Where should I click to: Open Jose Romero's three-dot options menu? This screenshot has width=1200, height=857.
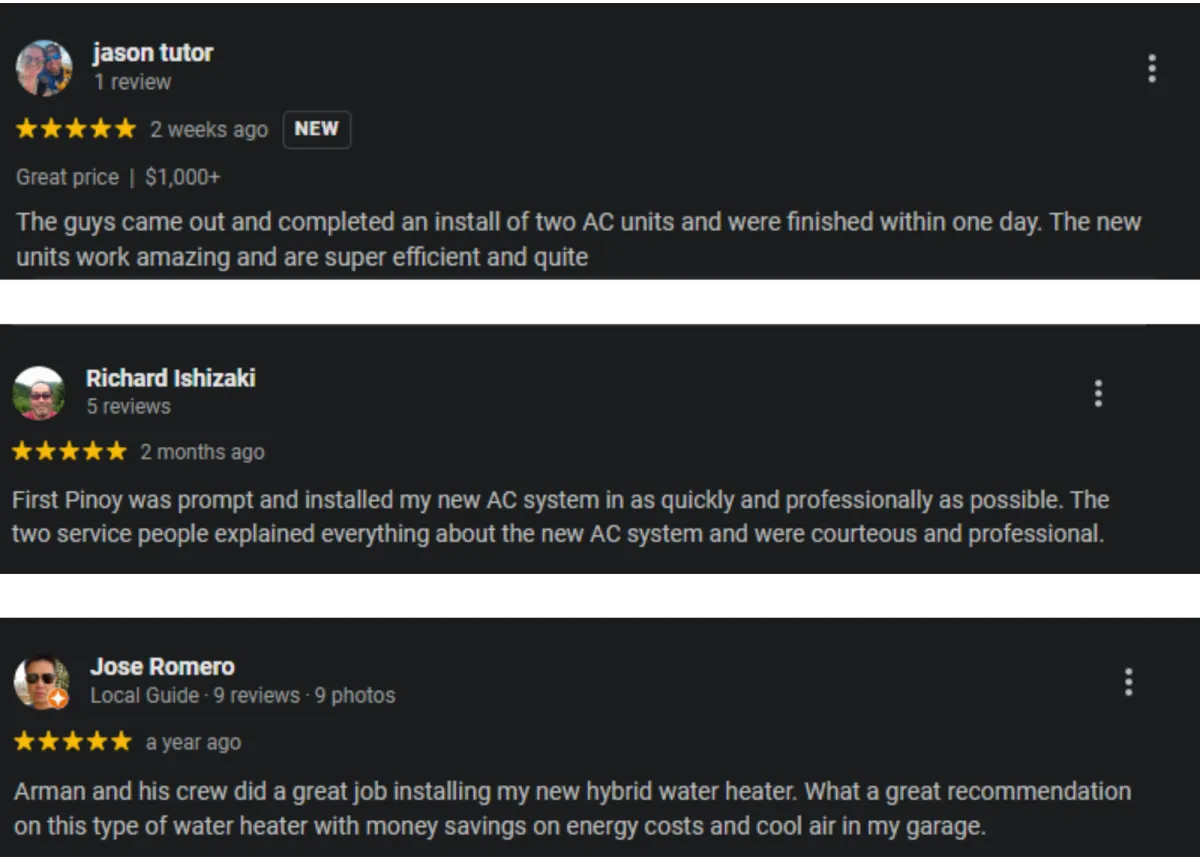click(x=1128, y=682)
